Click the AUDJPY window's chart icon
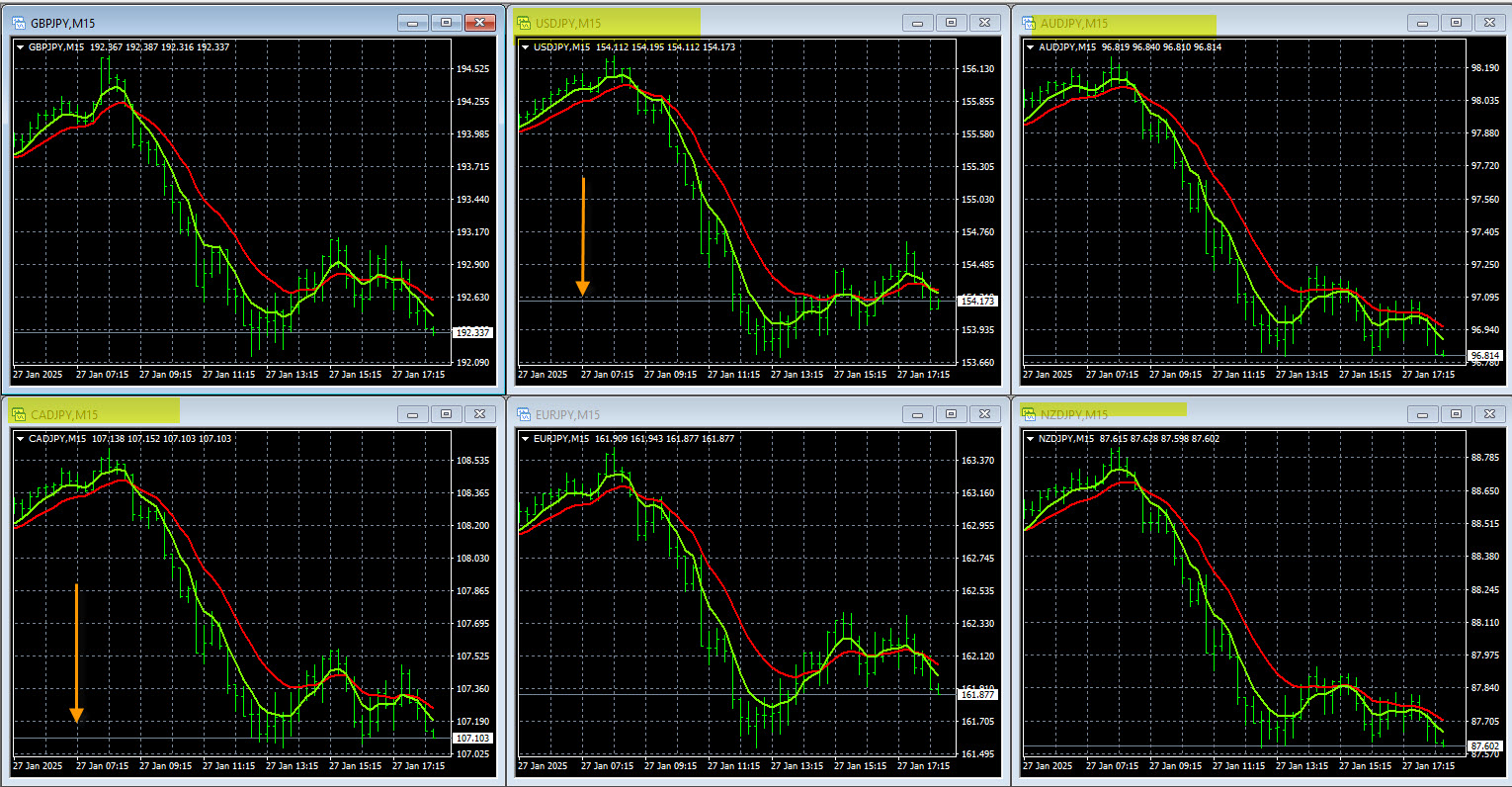The width and height of the screenshot is (1512, 787). click(1029, 23)
